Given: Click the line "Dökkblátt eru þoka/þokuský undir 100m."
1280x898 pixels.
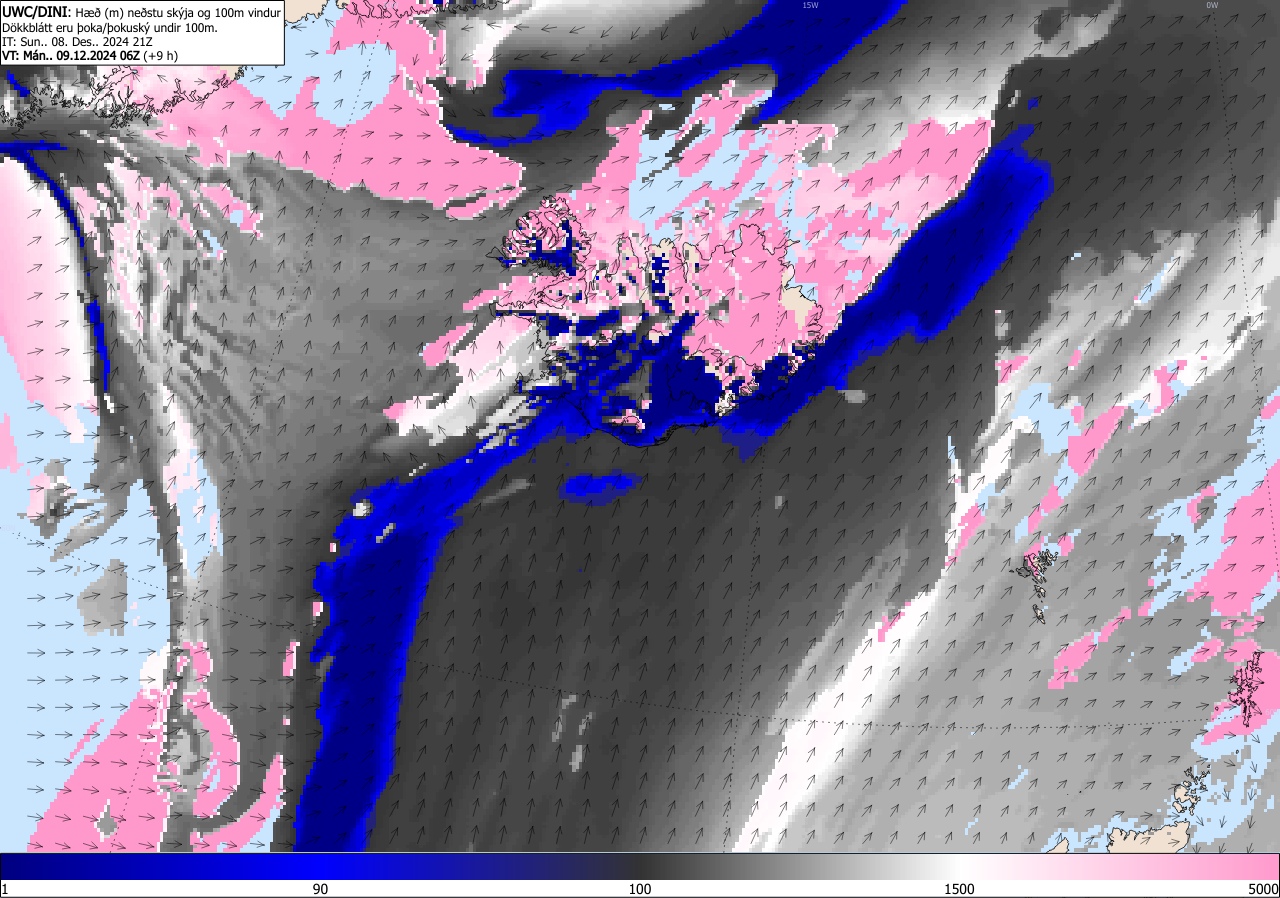Looking at the screenshot, I should 110,28.
